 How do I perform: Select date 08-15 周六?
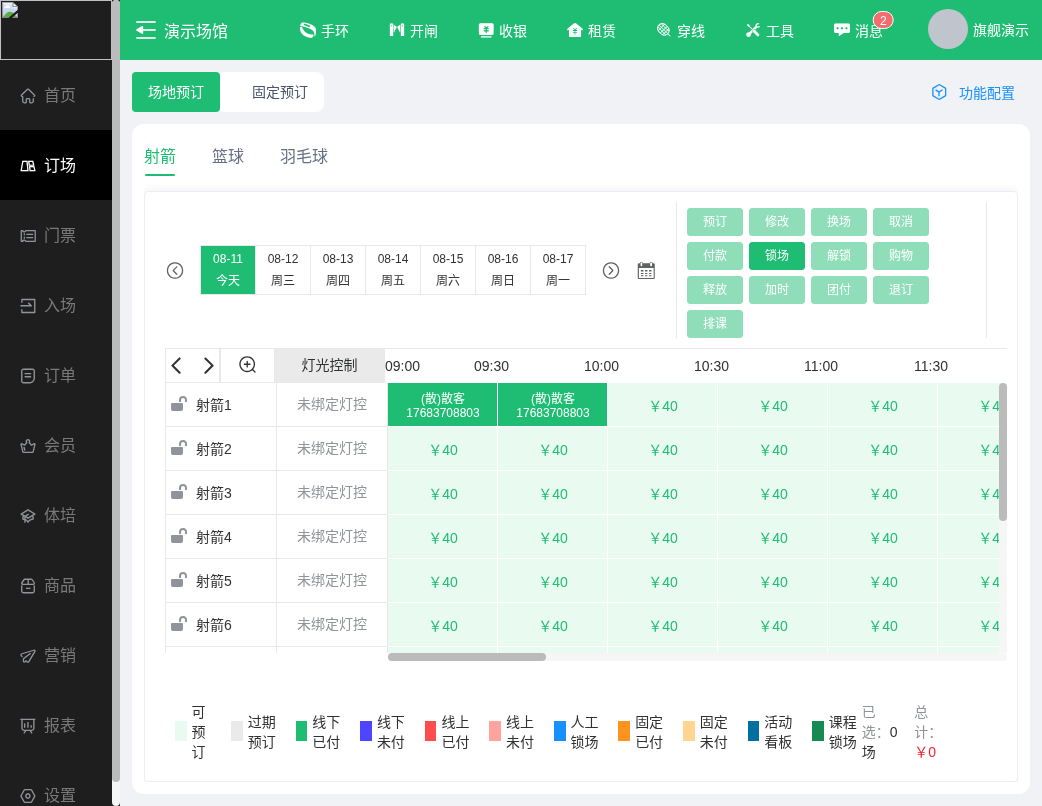point(448,270)
